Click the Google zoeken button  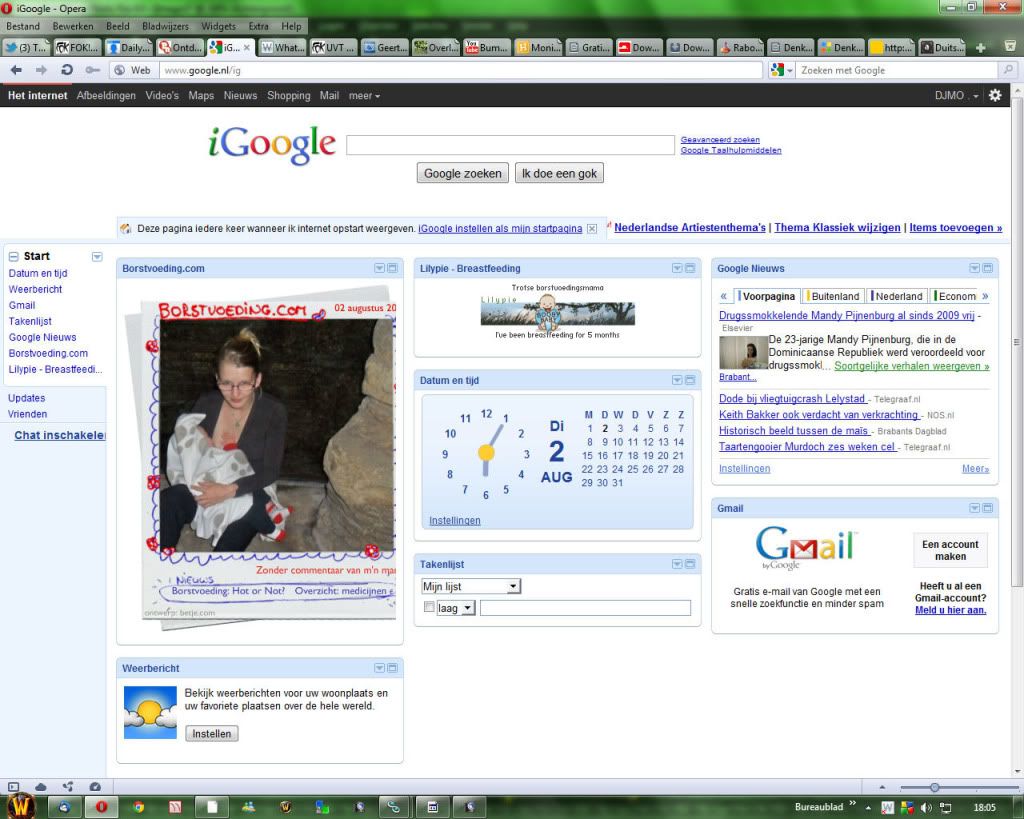(x=462, y=173)
